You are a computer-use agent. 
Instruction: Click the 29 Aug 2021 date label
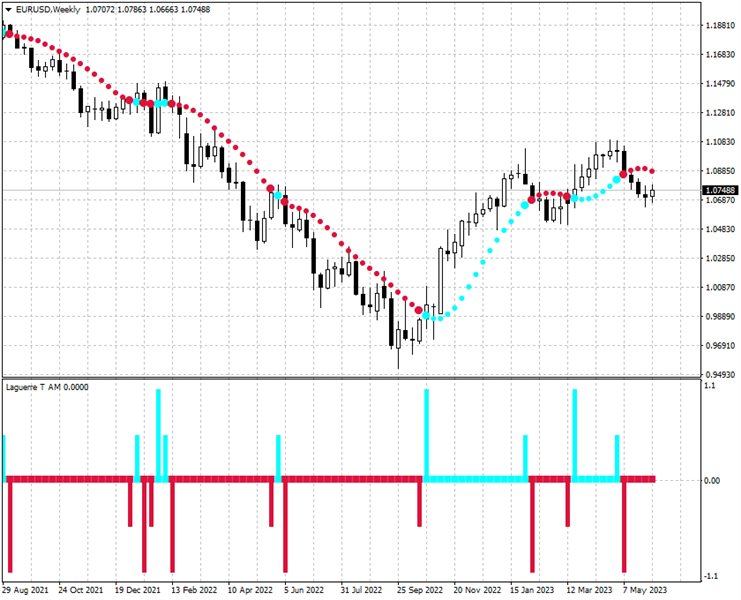point(25,590)
